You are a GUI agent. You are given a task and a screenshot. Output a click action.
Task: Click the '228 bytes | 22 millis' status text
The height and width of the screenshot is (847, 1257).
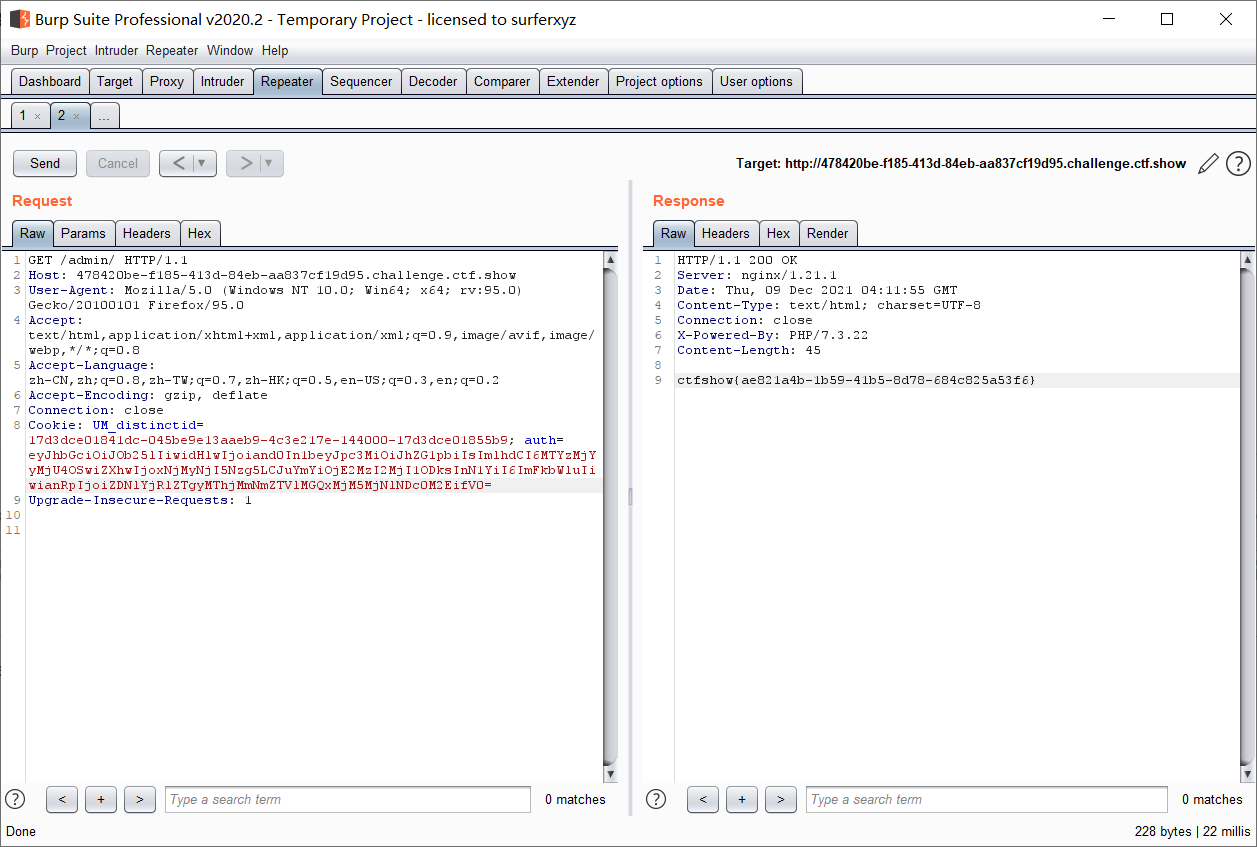click(1192, 831)
